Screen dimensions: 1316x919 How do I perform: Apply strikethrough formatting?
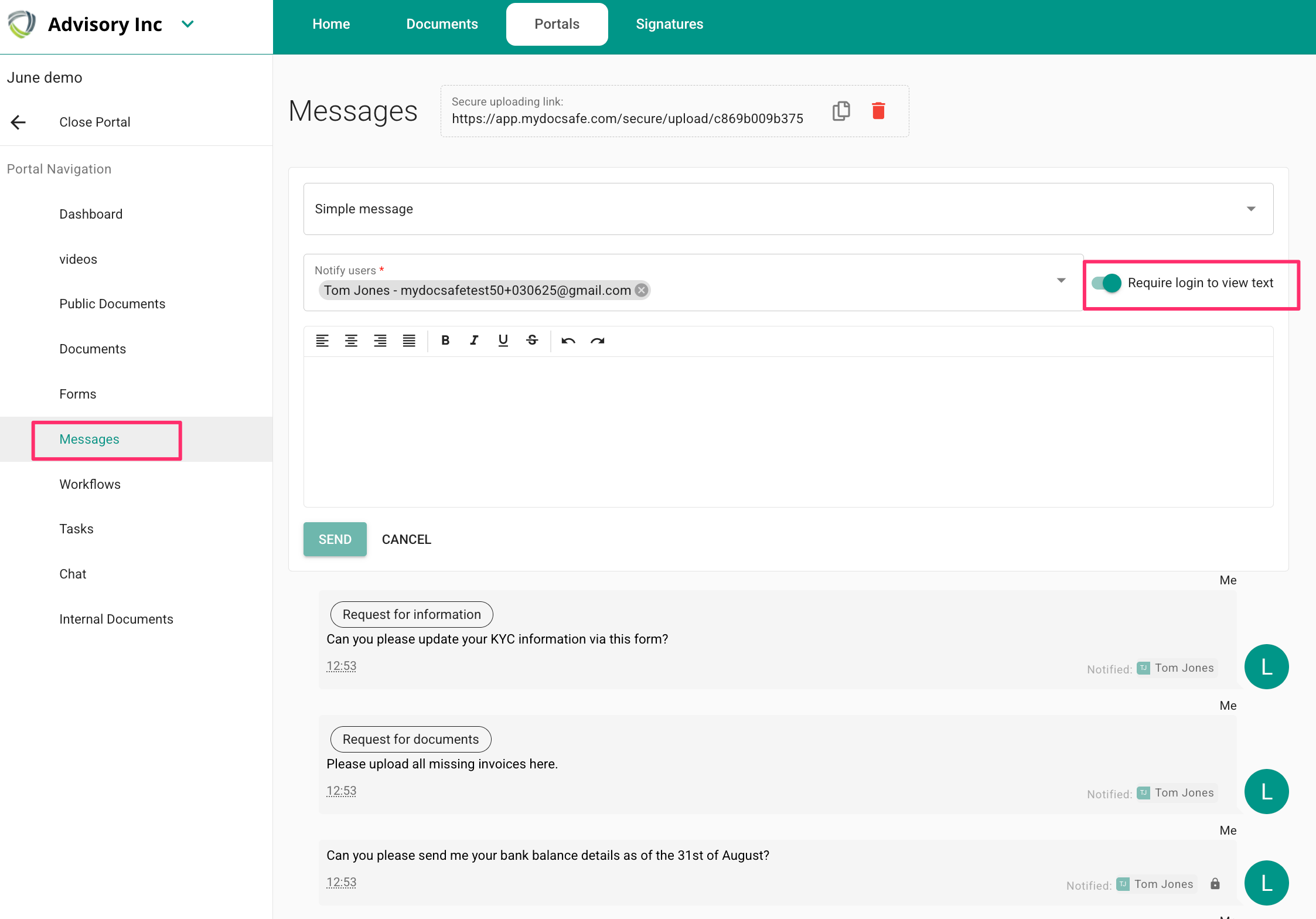[x=532, y=341]
